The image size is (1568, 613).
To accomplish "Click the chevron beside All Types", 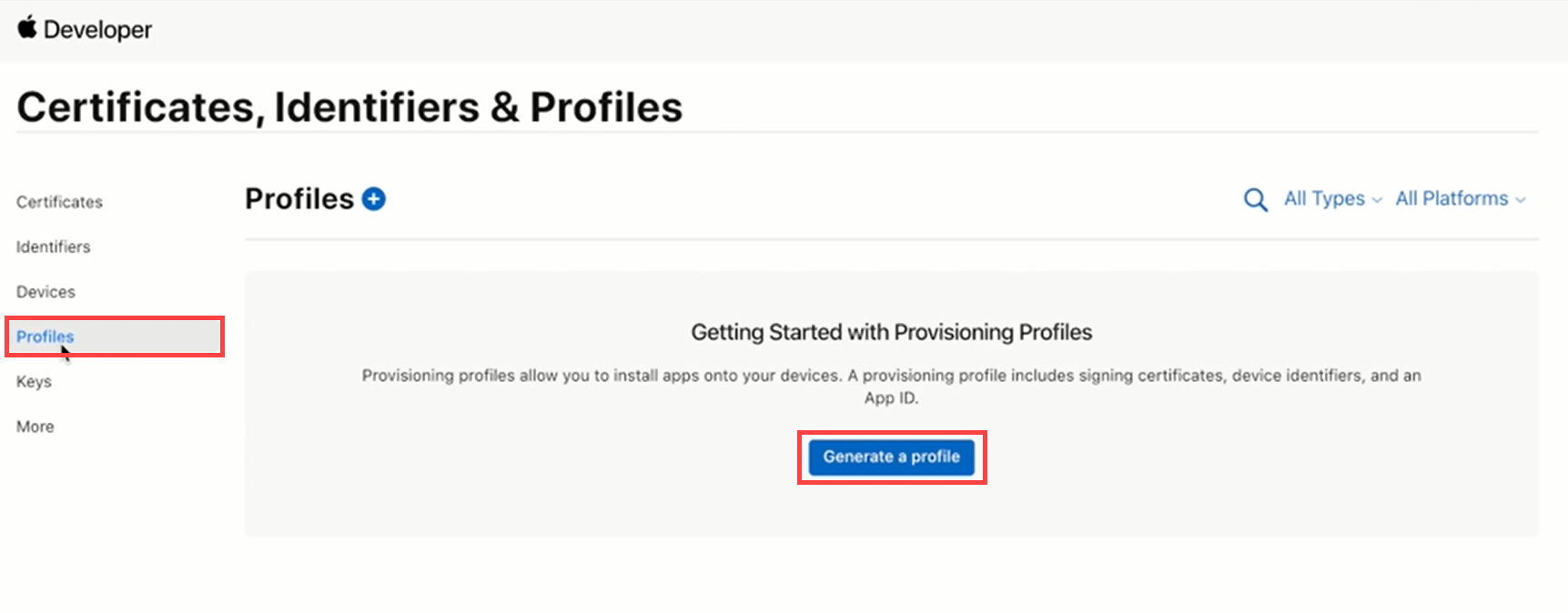I will point(1377,200).
